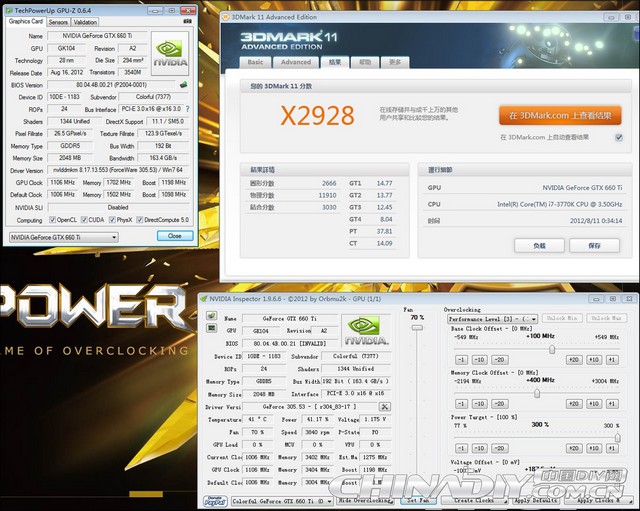Open the 3DMark 更多 tab
This screenshot has height=511, width=640.
click(x=395, y=62)
